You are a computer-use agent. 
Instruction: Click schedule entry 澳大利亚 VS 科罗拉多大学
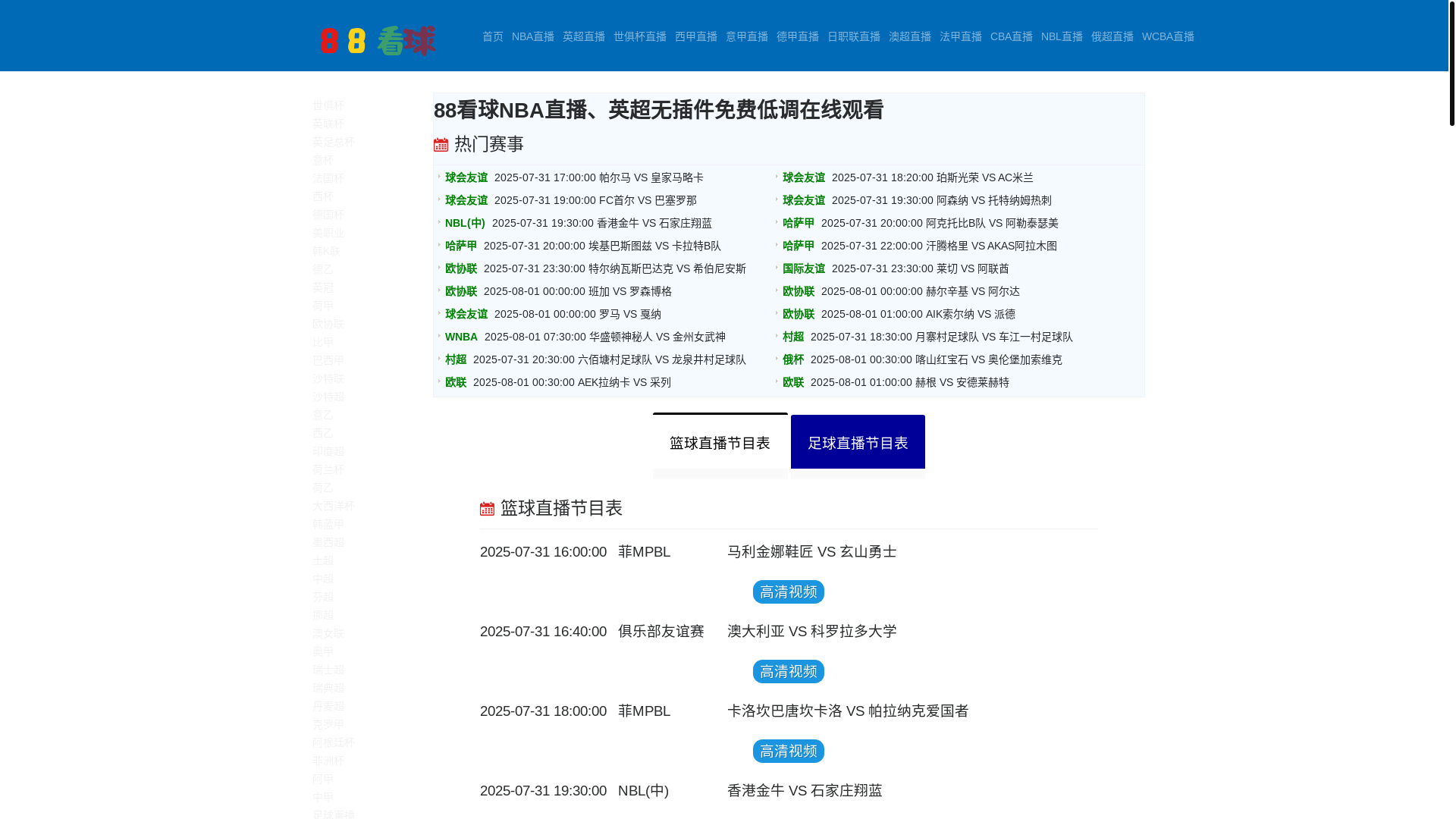(x=812, y=632)
